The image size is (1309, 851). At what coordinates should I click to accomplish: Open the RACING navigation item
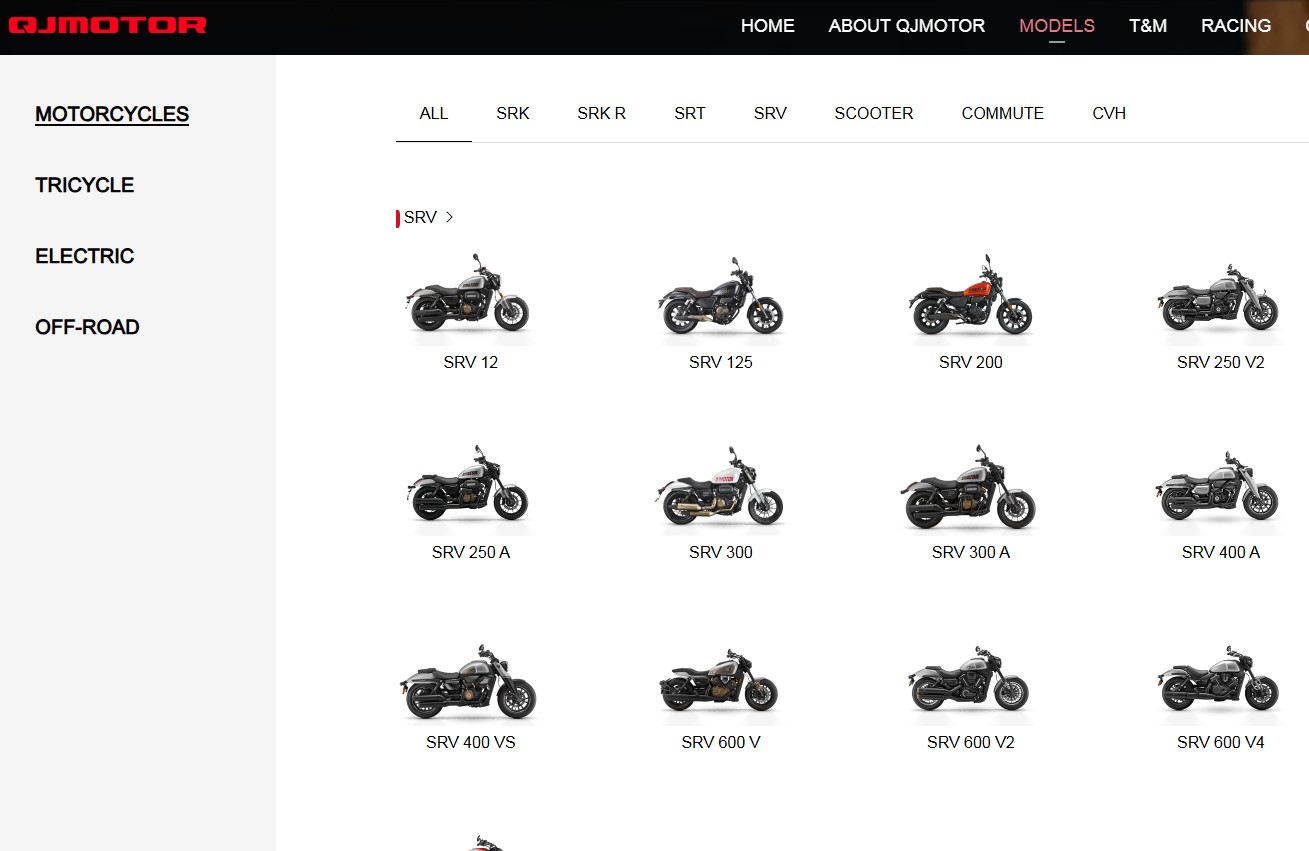(x=1236, y=26)
